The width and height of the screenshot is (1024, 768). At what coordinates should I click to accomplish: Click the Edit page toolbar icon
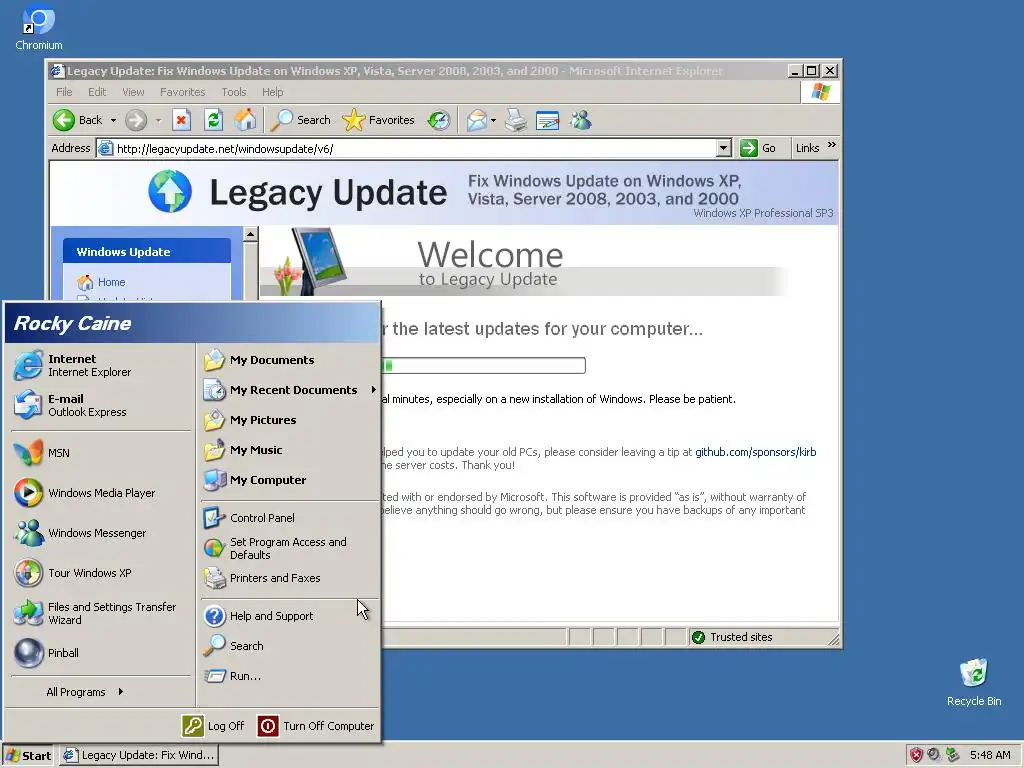pos(547,120)
